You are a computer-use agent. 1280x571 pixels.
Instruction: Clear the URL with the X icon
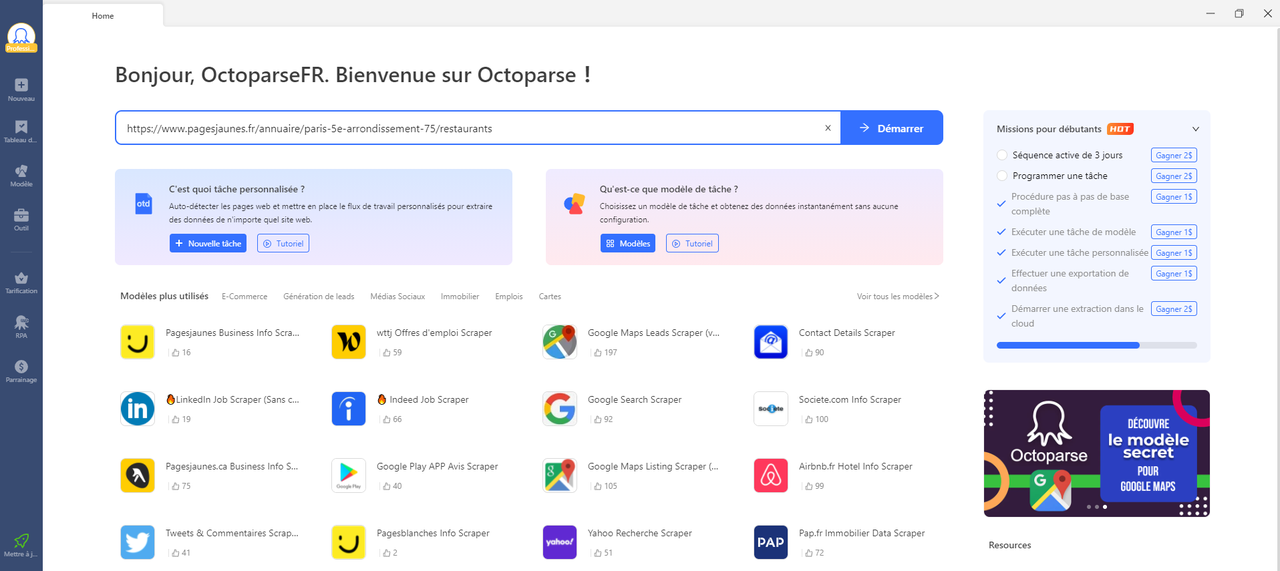coord(827,128)
